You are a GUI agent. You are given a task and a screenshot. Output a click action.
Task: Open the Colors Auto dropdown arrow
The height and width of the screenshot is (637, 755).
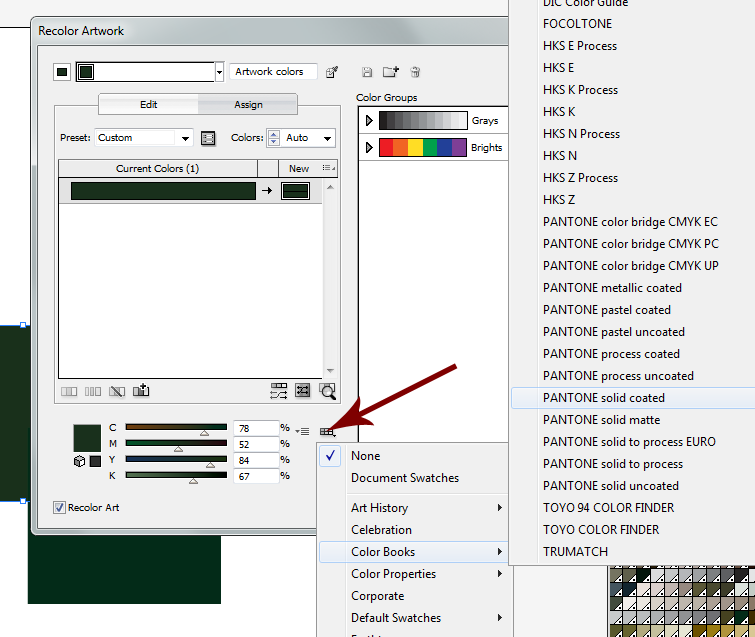(327, 138)
